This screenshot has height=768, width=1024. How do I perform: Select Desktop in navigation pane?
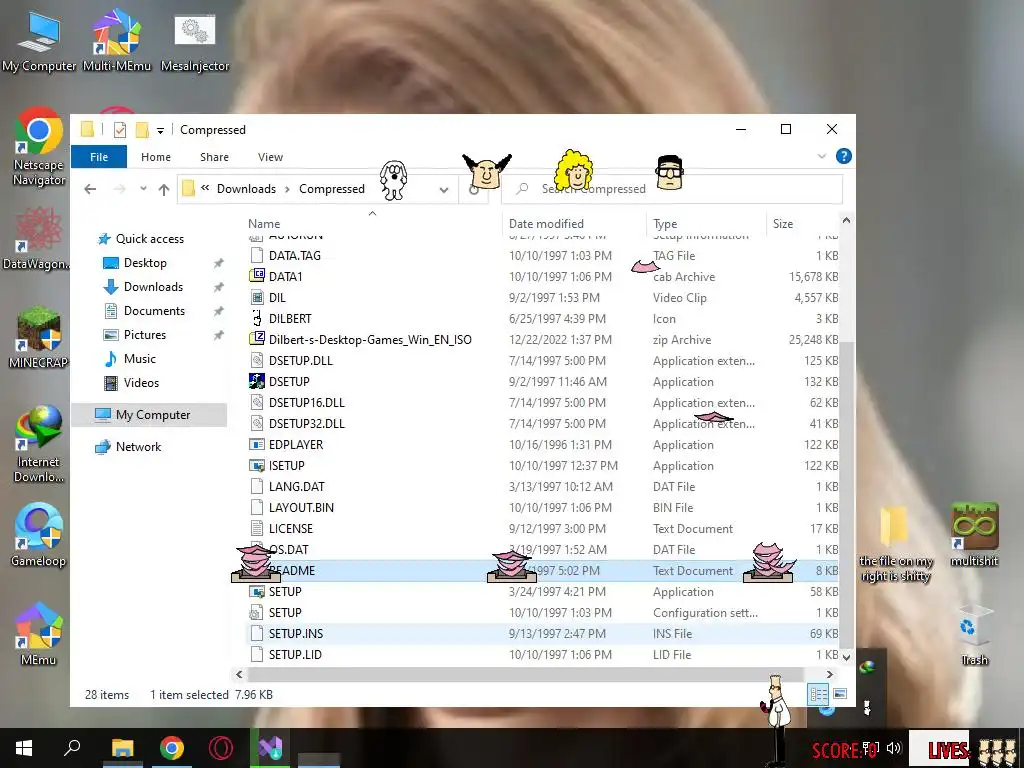click(145, 263)
